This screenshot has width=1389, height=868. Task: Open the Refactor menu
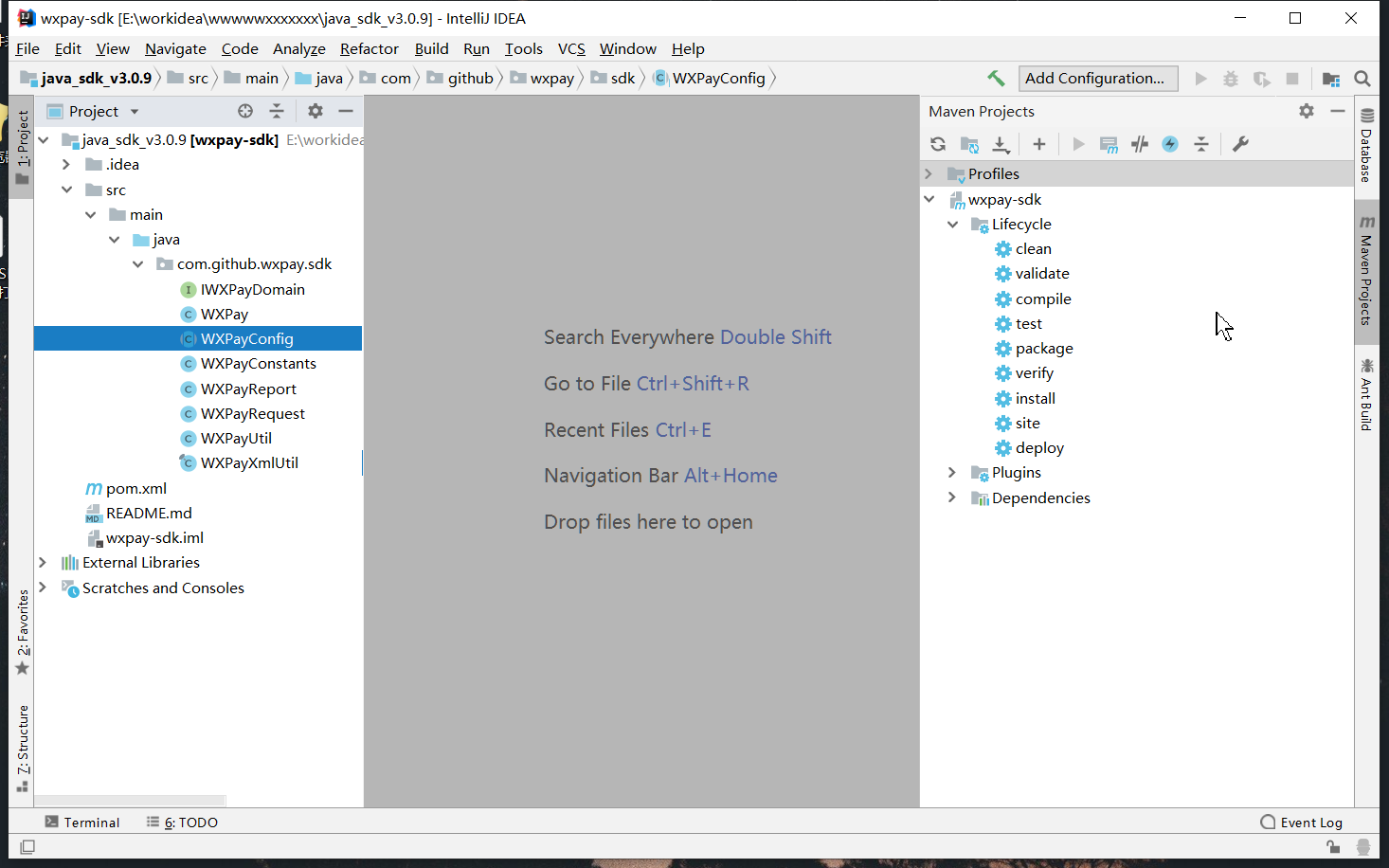pyautogui.click(x=370, y=48)
